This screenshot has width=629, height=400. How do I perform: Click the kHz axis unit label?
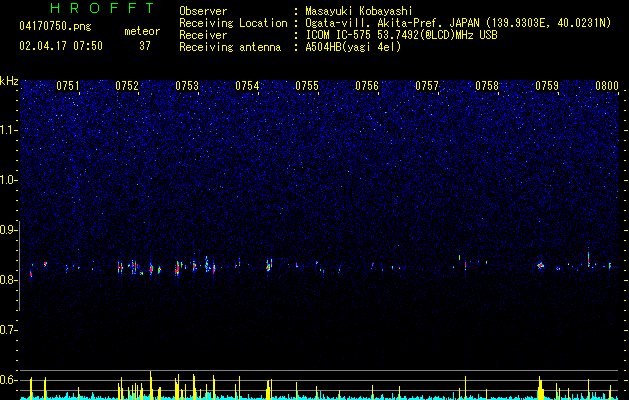tap(9, 81)
